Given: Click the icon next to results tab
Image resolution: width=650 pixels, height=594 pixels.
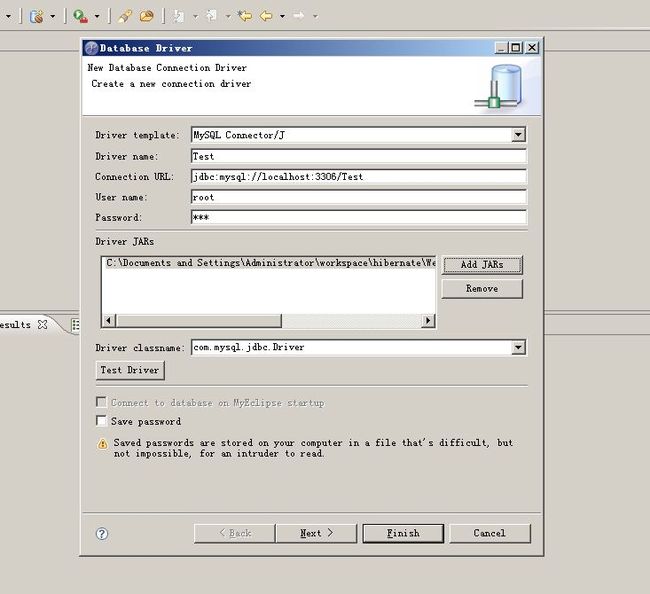Looking at the screenshot, I should point(75,325).
